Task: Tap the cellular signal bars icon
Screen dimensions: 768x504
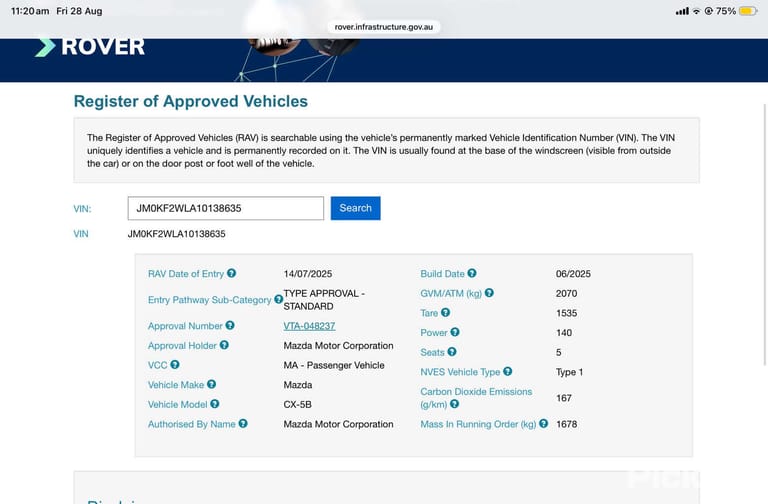Action: coord(682,11)
